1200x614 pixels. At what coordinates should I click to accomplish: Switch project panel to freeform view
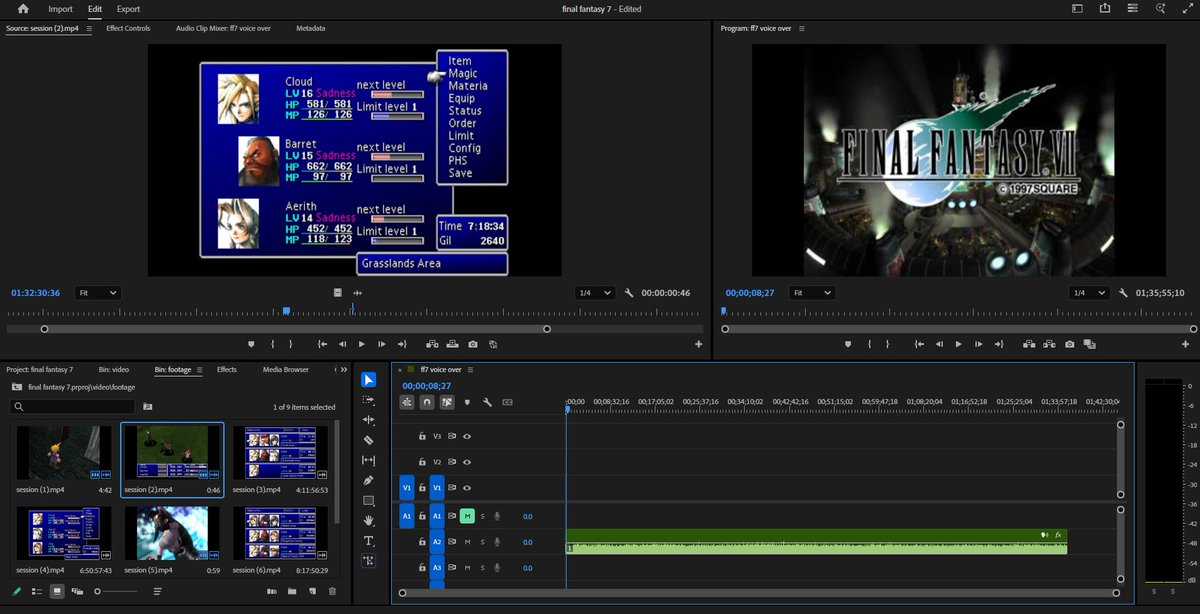coord(77,591)
